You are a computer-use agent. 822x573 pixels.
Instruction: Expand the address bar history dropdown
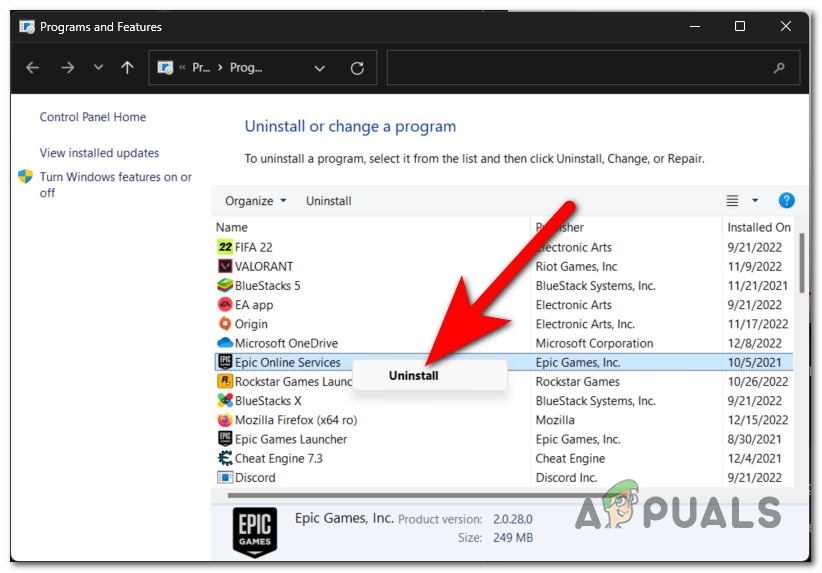(319, 68)
